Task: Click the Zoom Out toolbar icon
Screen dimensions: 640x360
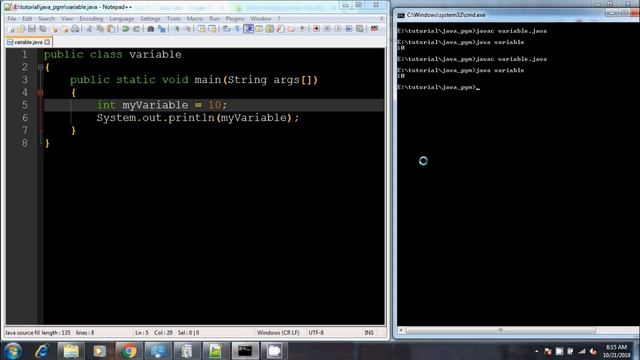Action: [x=188, y=29]
